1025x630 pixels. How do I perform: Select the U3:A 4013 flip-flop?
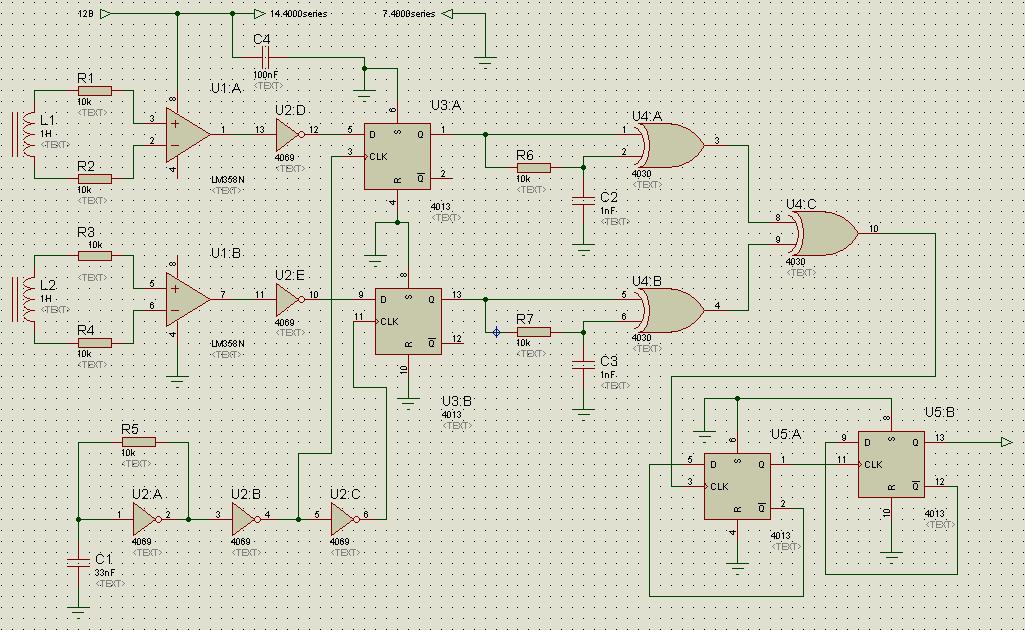point(397,156)
